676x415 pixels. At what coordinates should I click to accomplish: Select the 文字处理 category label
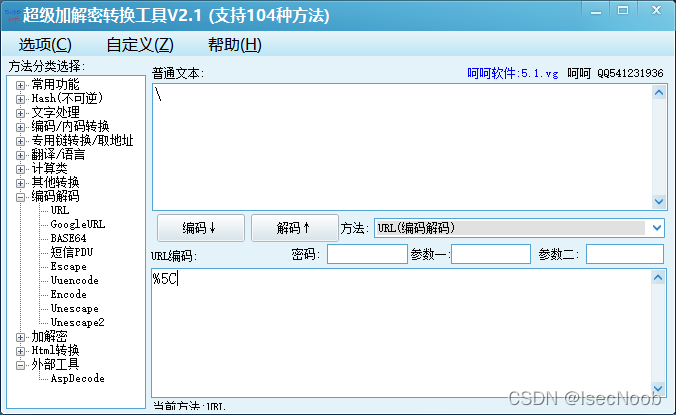55,112
